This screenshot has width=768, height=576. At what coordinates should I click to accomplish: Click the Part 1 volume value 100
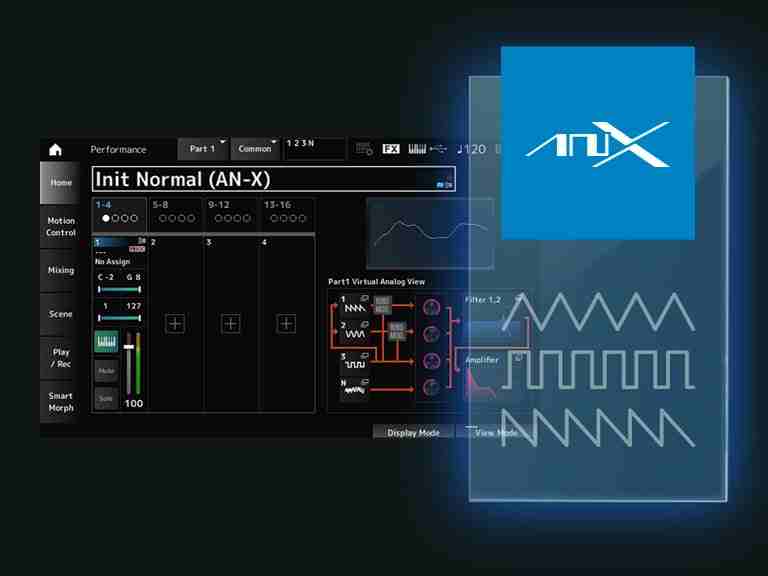(x=134, y=404)
